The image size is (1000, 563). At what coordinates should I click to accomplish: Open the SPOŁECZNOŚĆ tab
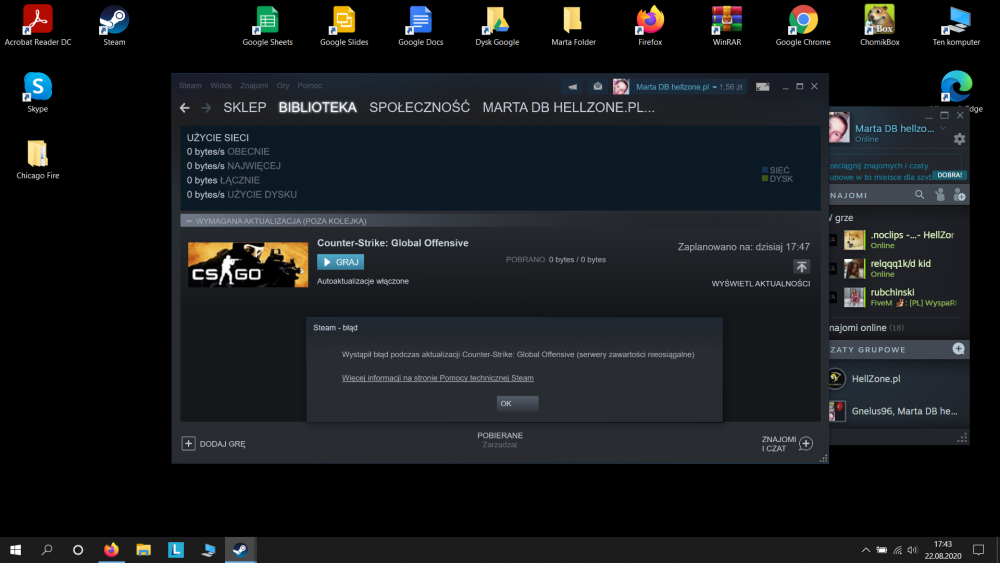point(419,108)
